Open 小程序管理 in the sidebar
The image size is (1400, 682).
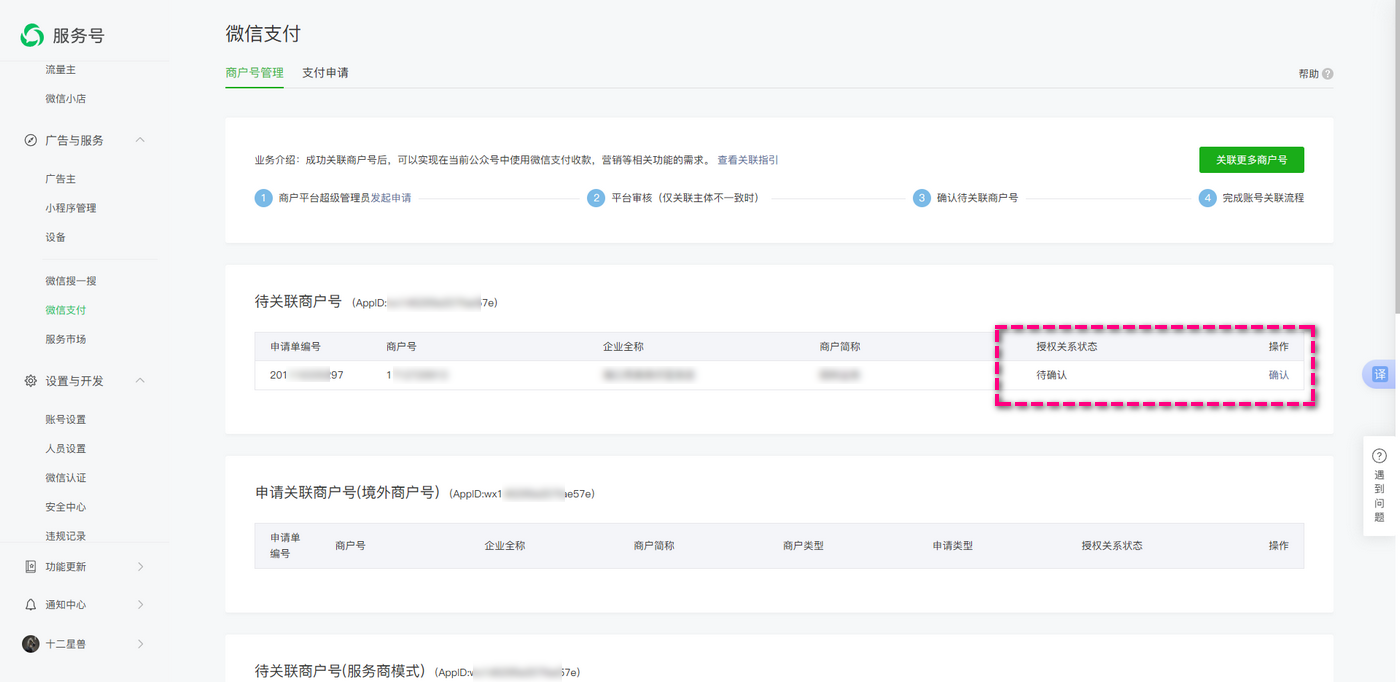[70, 208]
